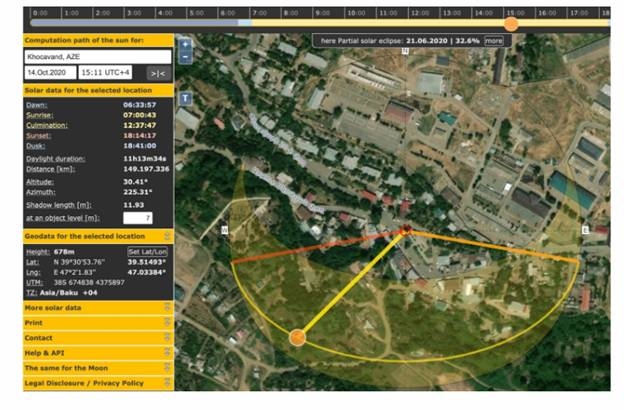Click the more button for solar eclipse
The width and height of the screenshot is (624, 410).
click(494, 41)
